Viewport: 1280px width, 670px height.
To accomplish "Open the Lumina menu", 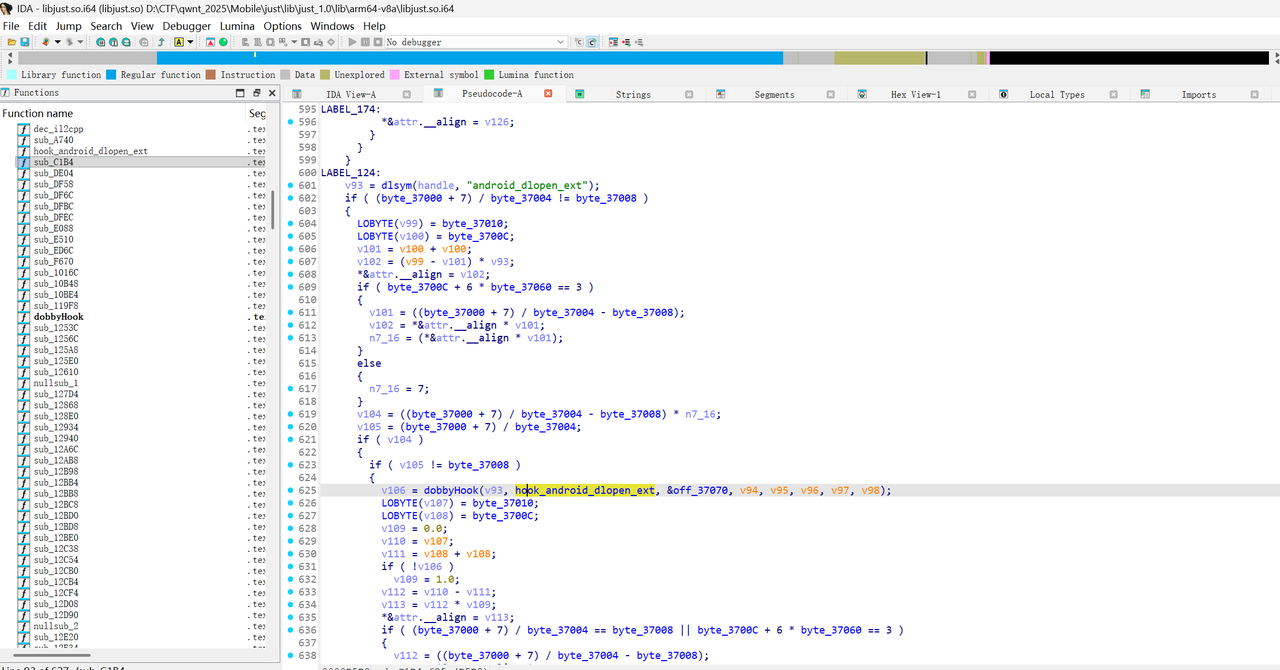I will click(237, 26).
